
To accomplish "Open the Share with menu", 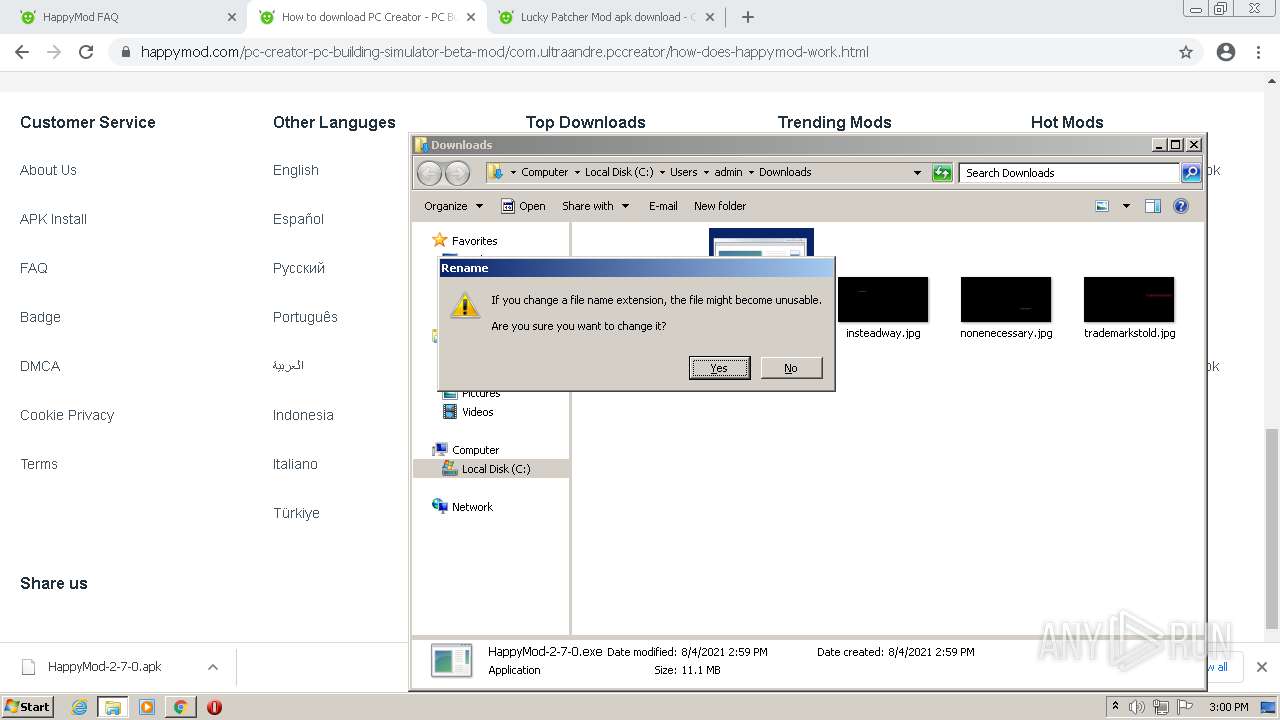I will pos(595,206).
